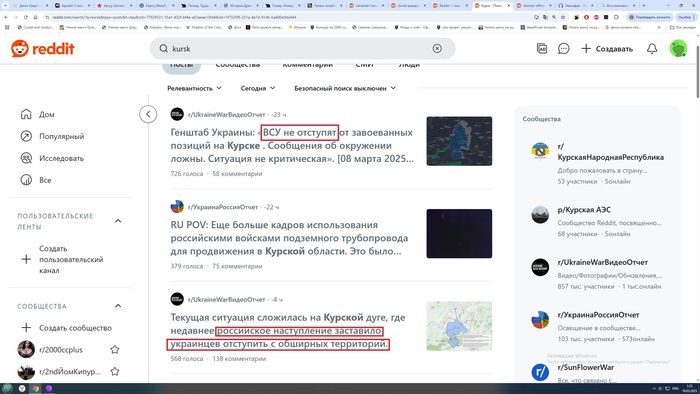Click the browser home icon
The width and height of the screenshot is (700, 394).
click(35, 17)
